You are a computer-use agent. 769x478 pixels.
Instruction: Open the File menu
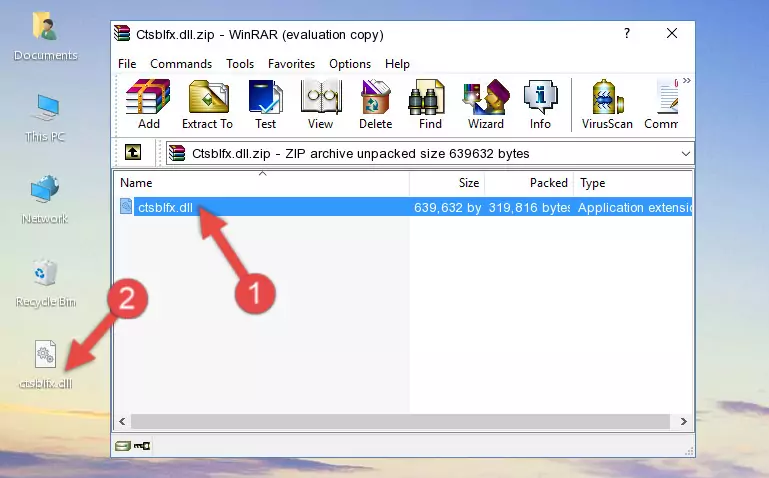127,64
